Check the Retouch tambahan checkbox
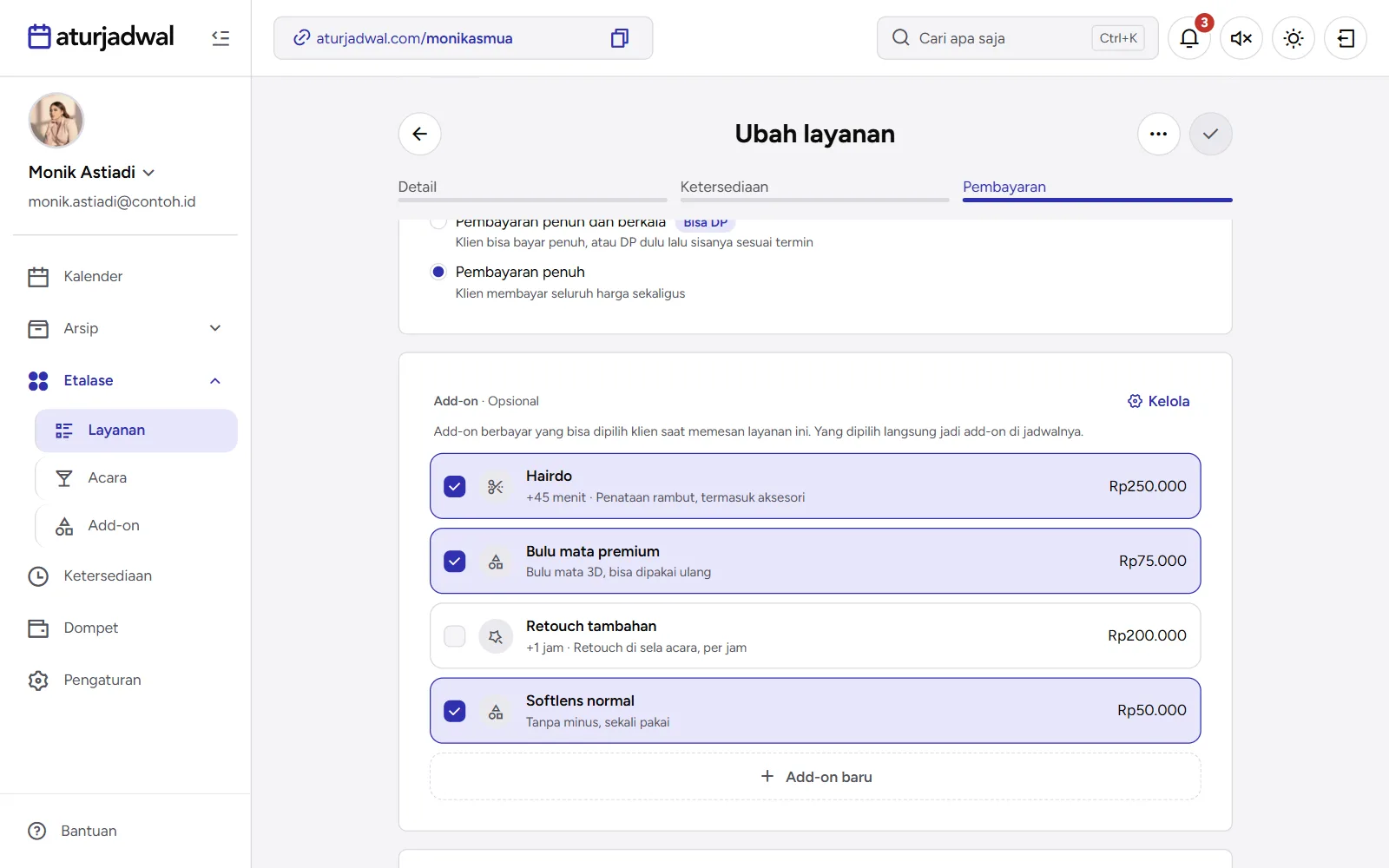Screen dimensions: 1389x868 point(455,636)
